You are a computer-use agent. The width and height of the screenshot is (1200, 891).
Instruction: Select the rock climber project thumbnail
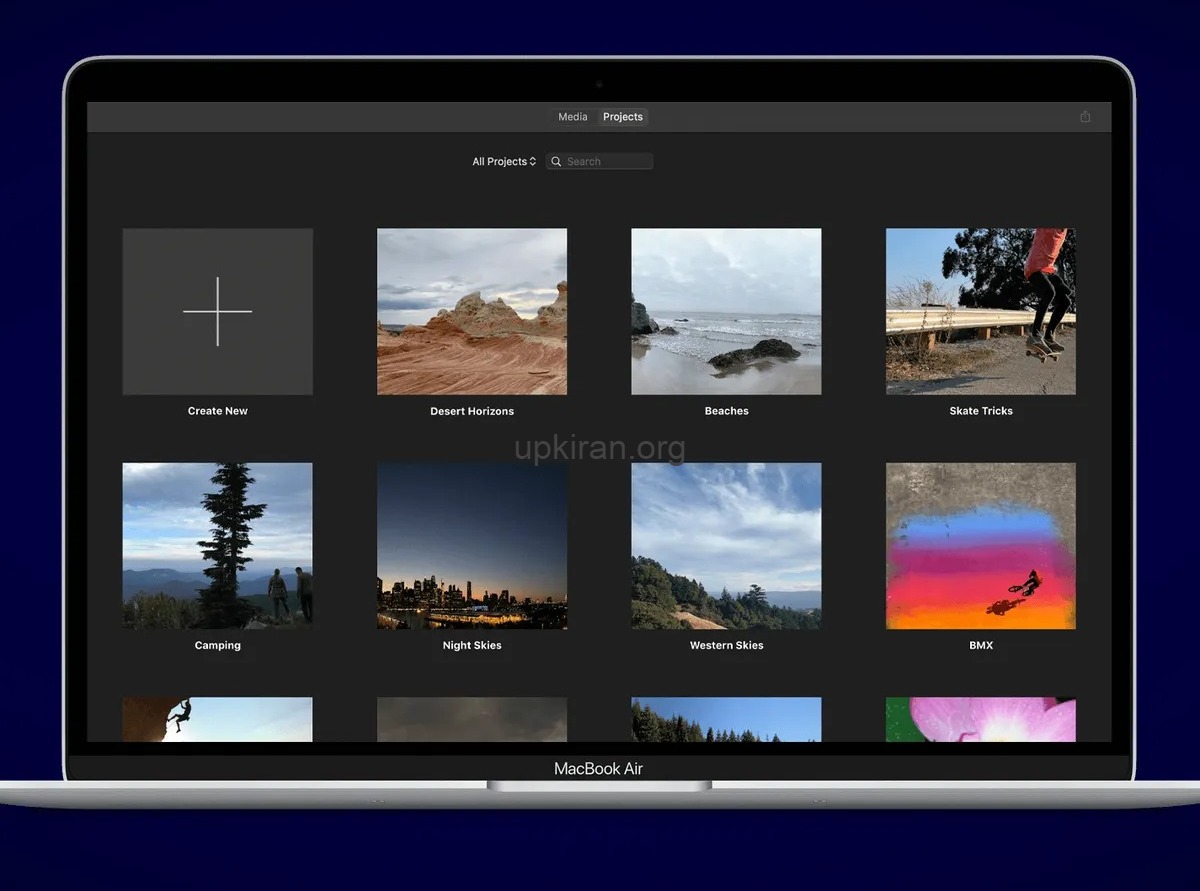tap(217, 719)
